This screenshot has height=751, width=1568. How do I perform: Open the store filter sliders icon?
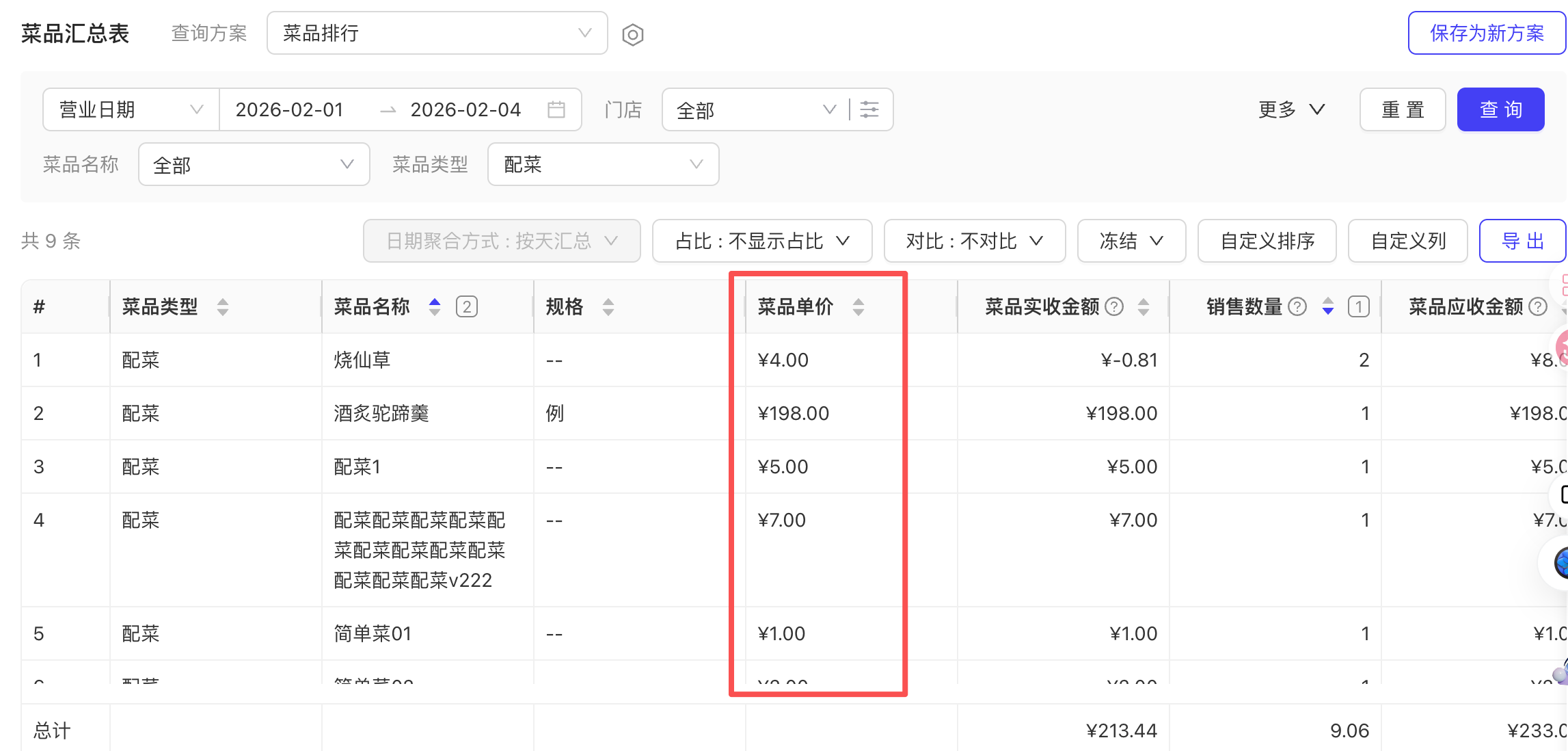click(869, 109)
